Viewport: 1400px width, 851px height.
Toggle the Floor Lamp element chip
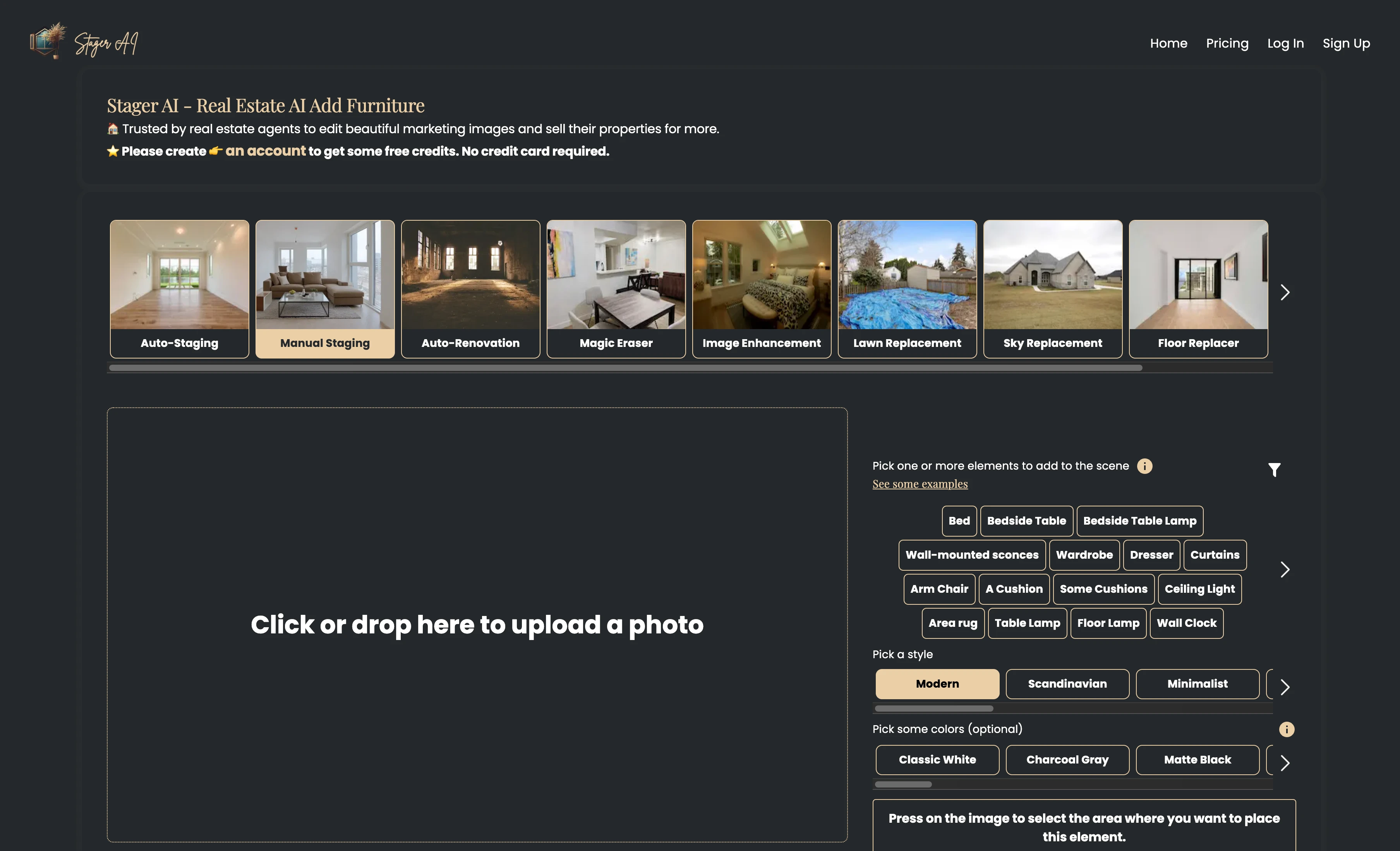point(1108,623)
